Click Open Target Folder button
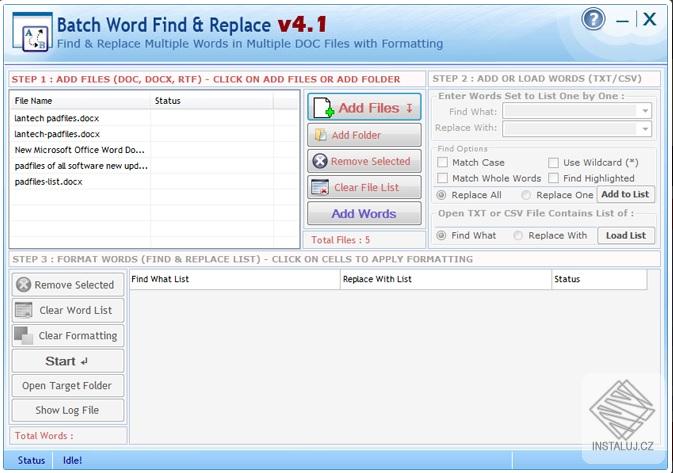This screenshot has width=673, height=473. pyautogui.click(x=68, y=385)
